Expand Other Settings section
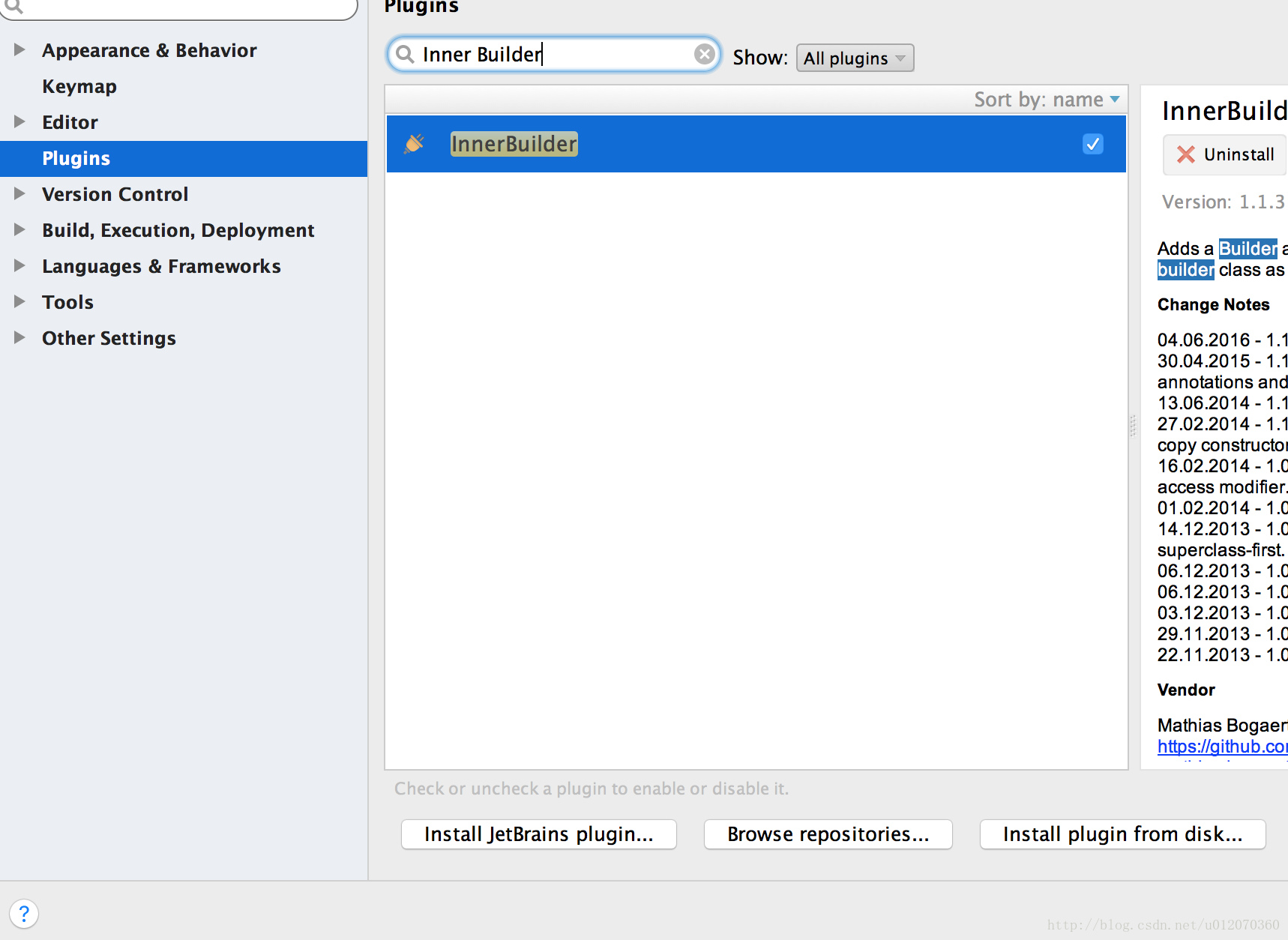The image size is (1288, 940). [19, 337]
